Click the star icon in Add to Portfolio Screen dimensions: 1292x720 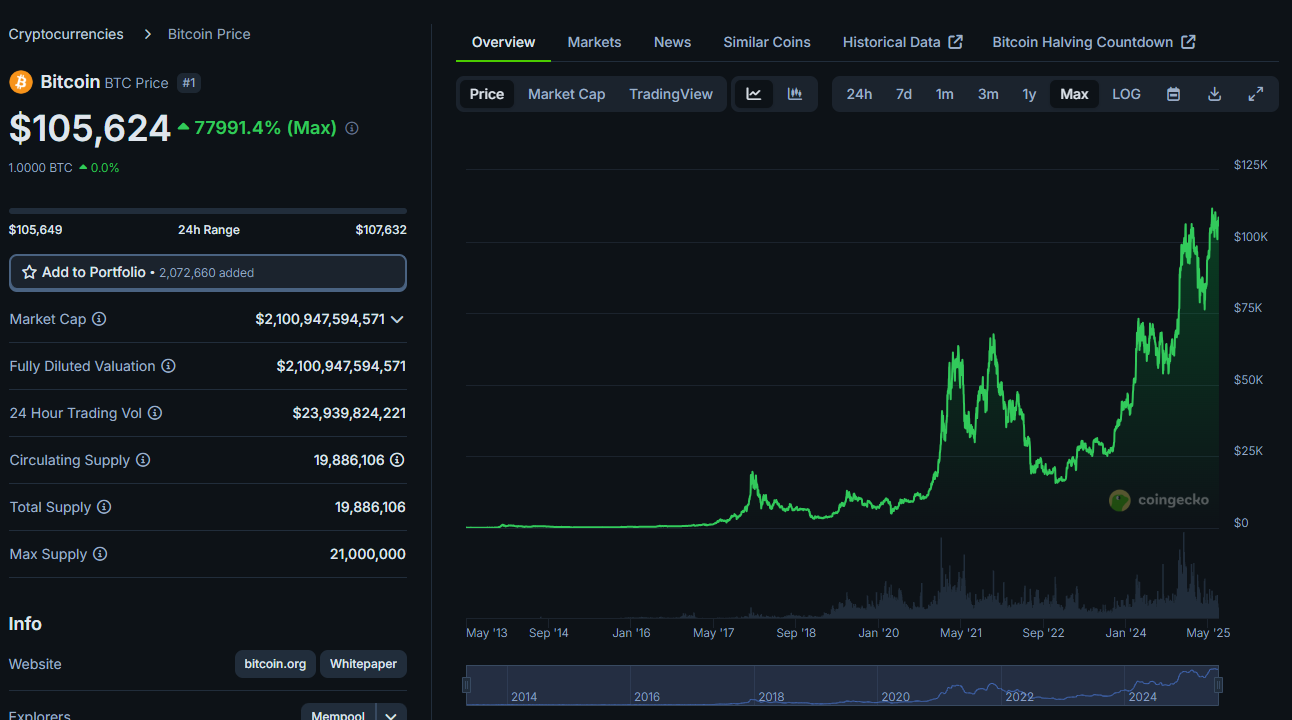pyautogui.click(x=29, y=272)
